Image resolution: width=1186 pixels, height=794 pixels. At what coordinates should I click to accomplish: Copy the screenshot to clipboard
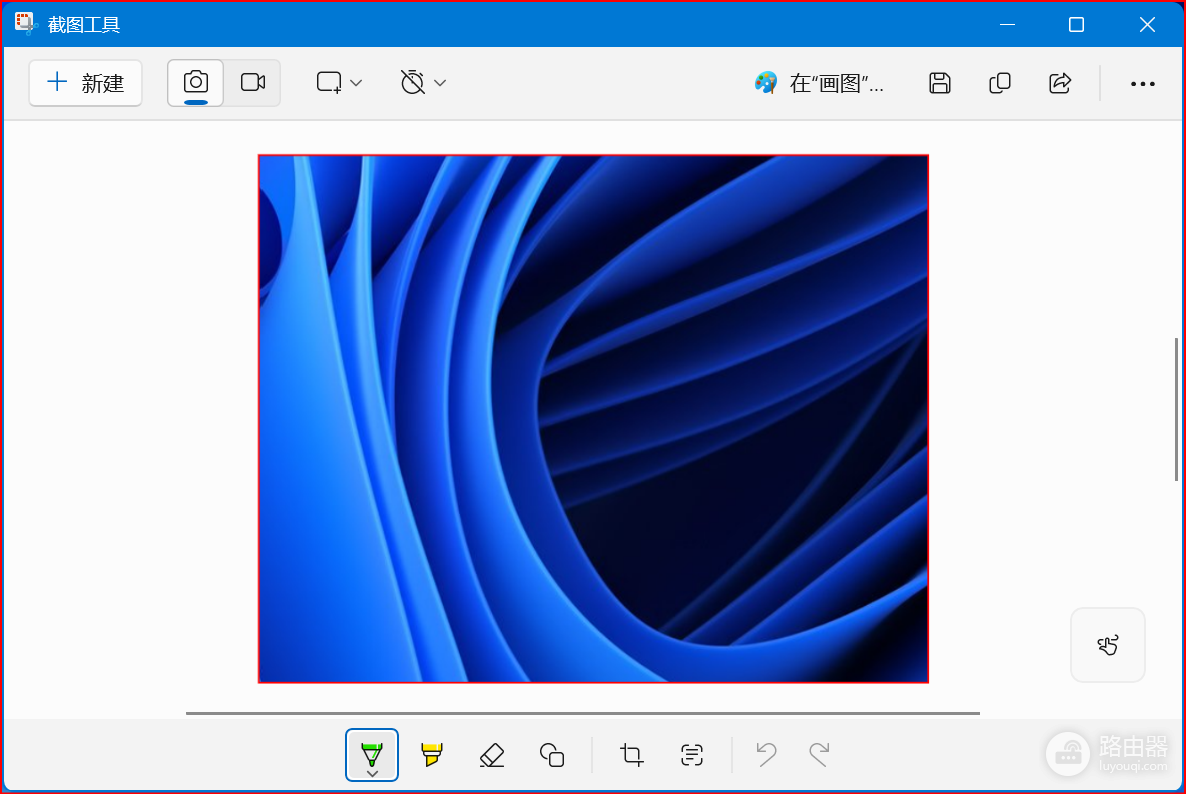(1000, 82)
